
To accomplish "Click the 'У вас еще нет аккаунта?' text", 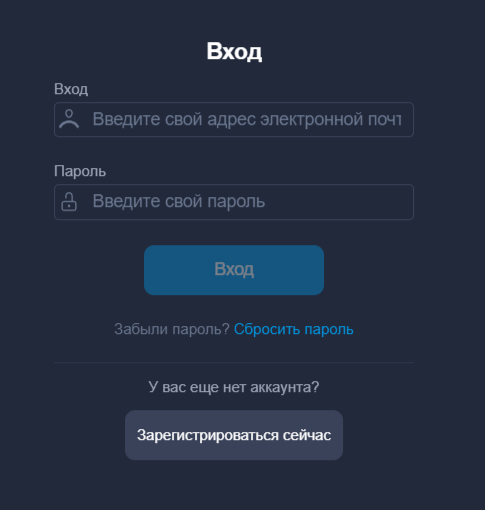I will click(234, 387).
